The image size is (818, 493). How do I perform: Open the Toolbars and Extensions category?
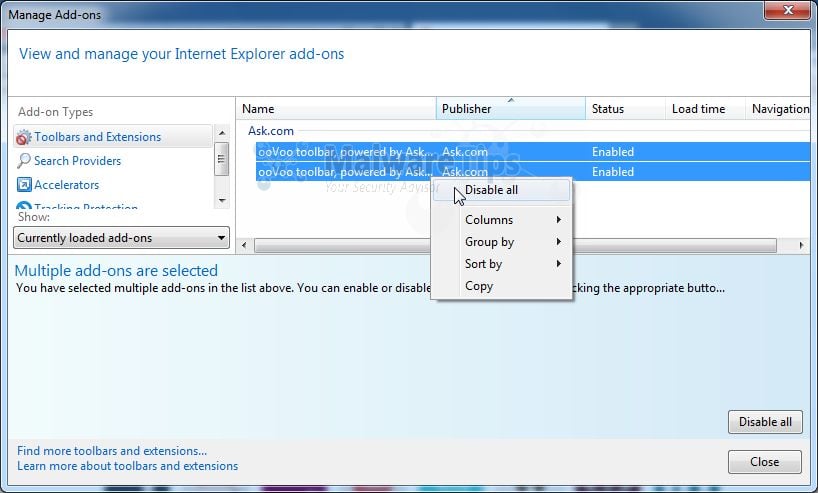point(113,137)
